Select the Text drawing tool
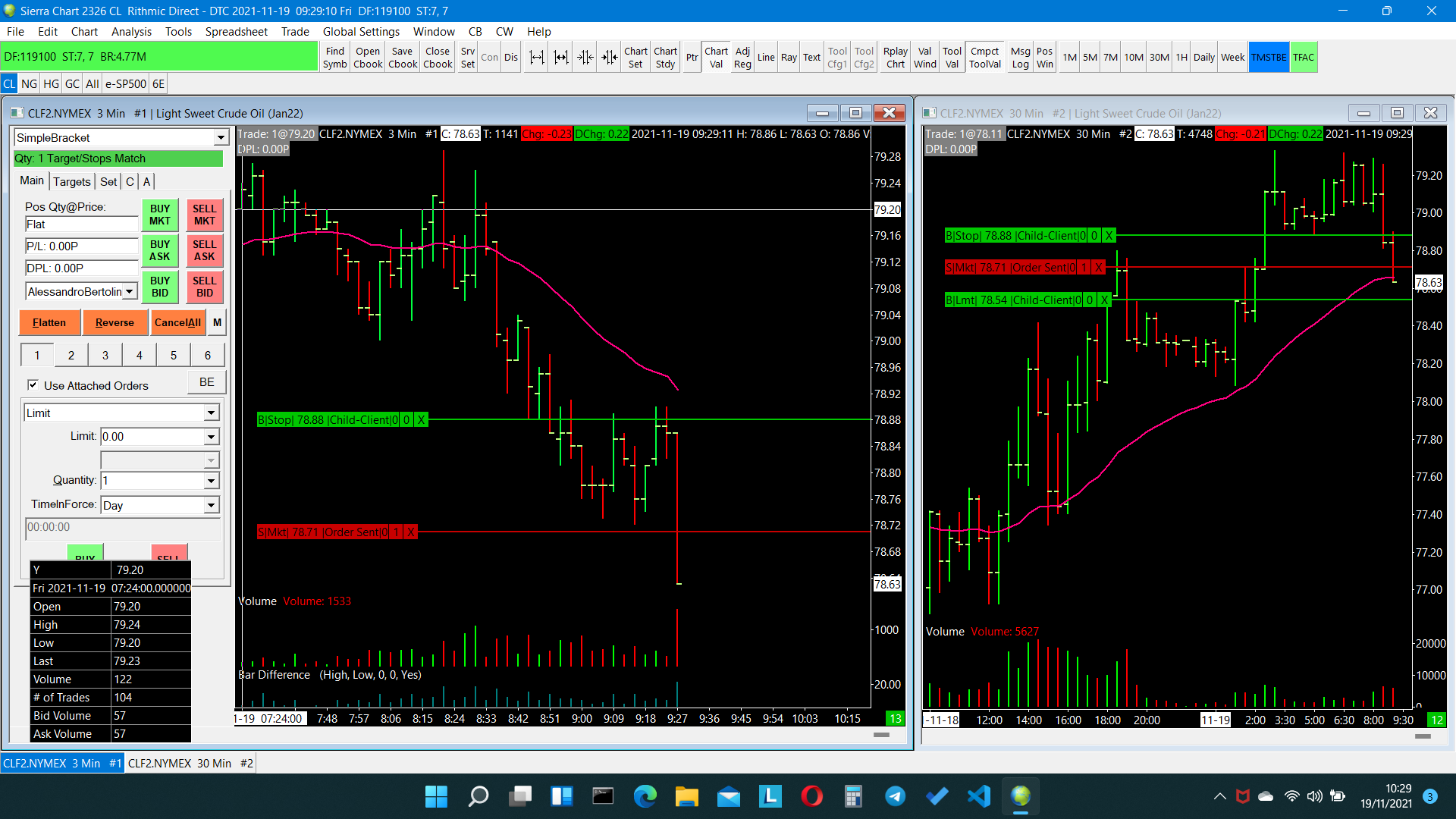The height and width of the screenshot is (819, 1456). coord(811,58)
